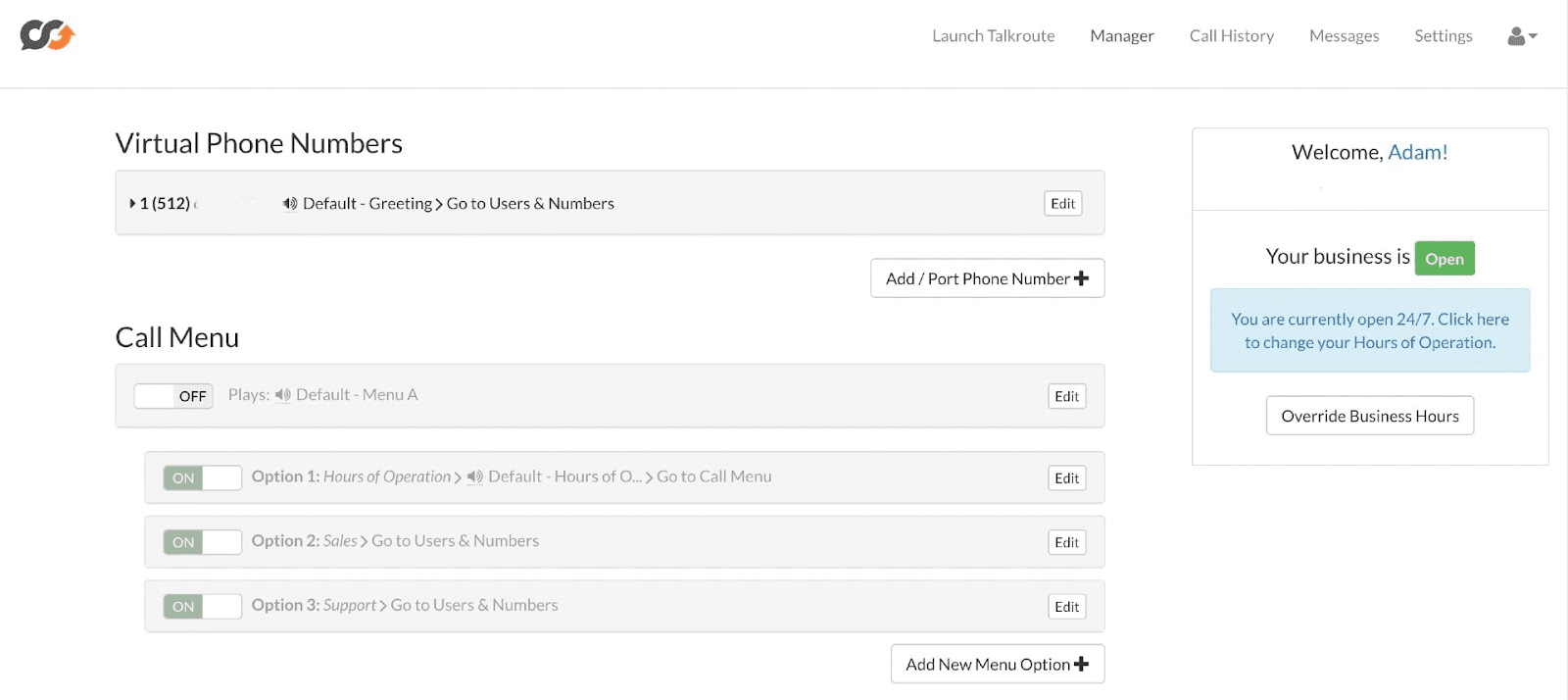Viewport: 1568px width, 700px height.
Task: Click speaker icon in Option 1 row
Action: pos(475,477)
